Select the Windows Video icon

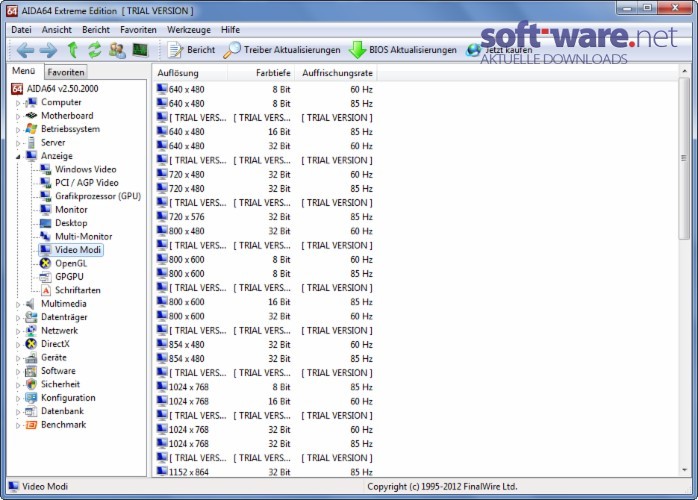click(x=45, y=169)
